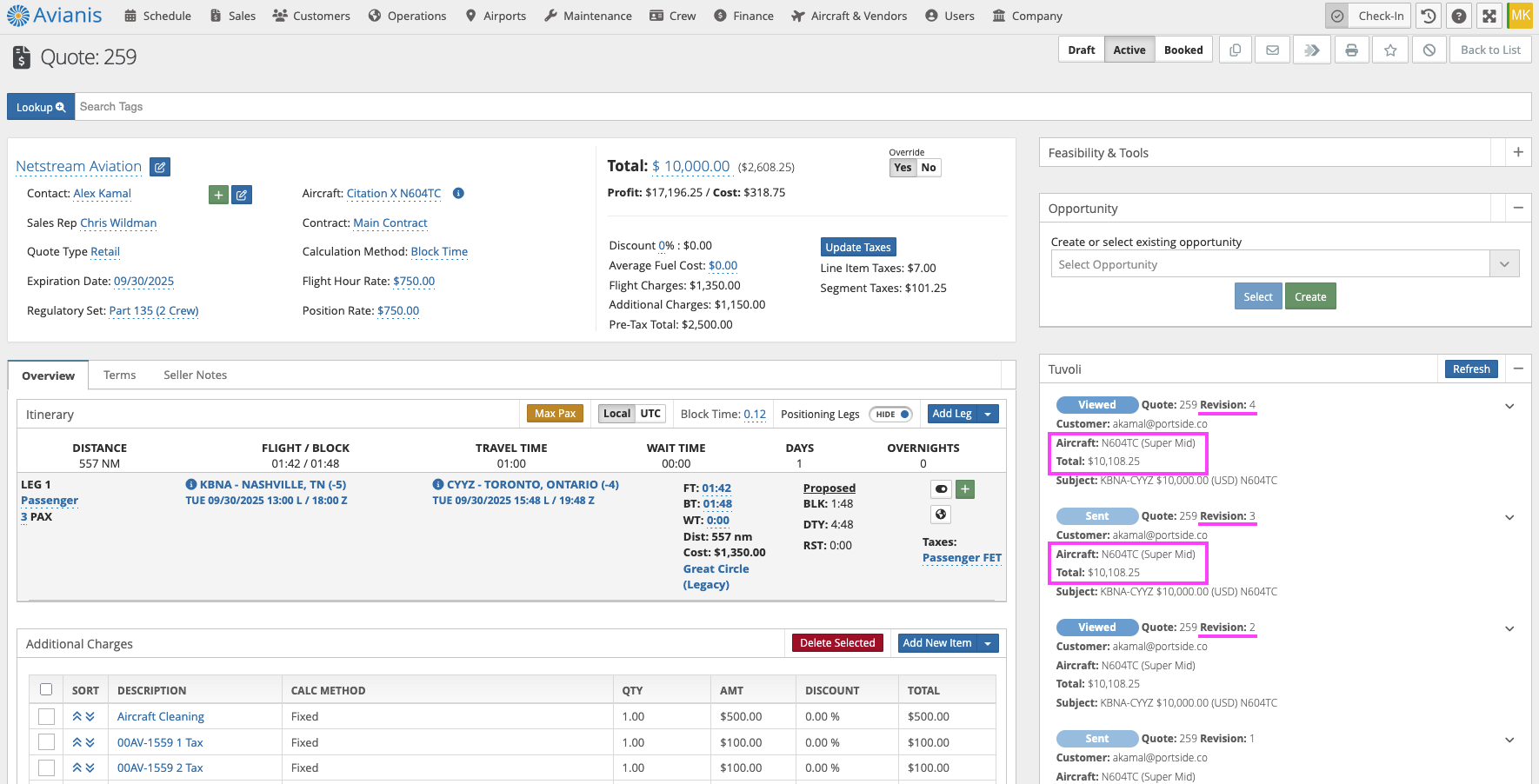Click the globe icon in Leg 1
Screen dimensions: 1539x784
point(941,515)
